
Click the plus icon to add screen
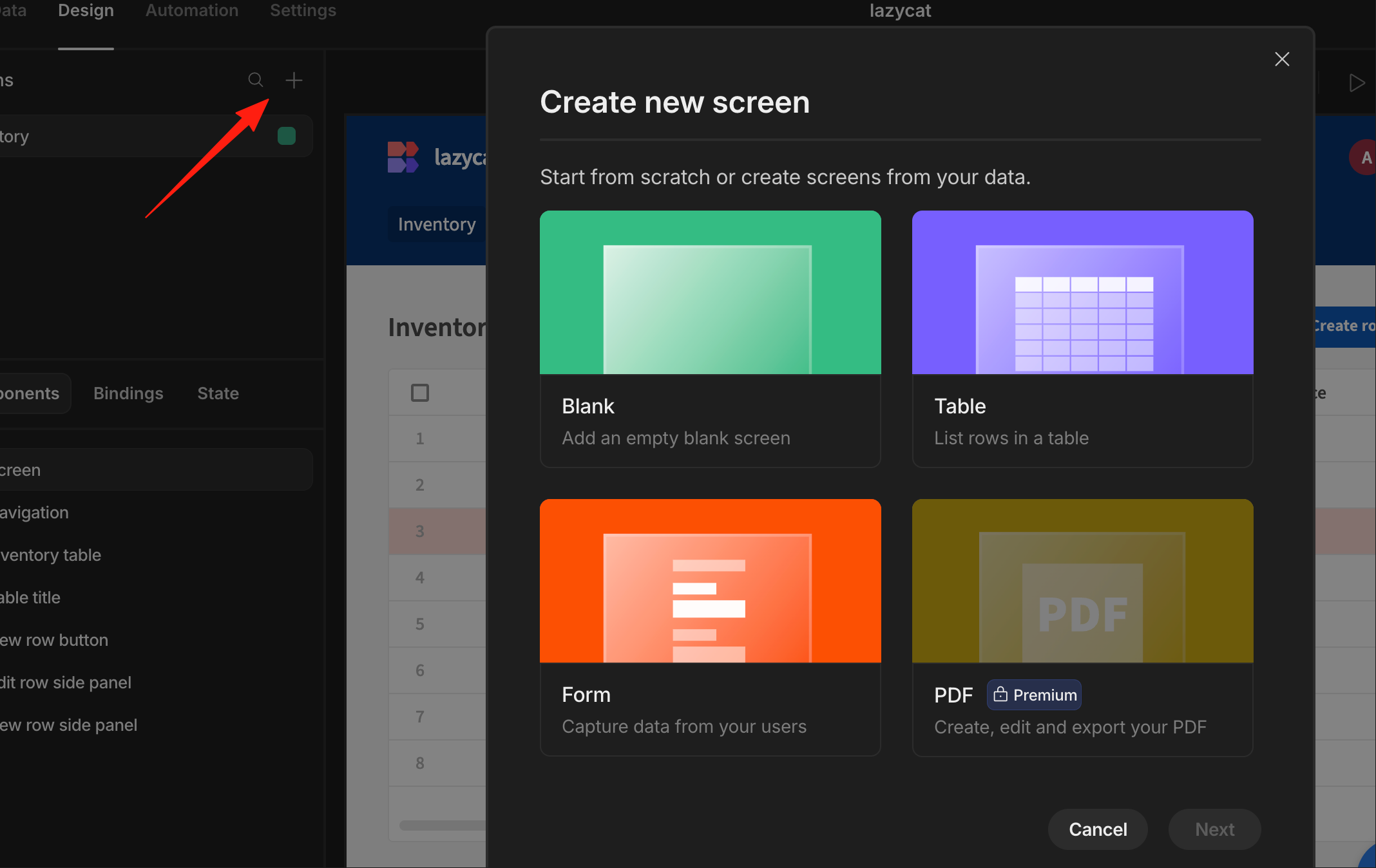294,80
